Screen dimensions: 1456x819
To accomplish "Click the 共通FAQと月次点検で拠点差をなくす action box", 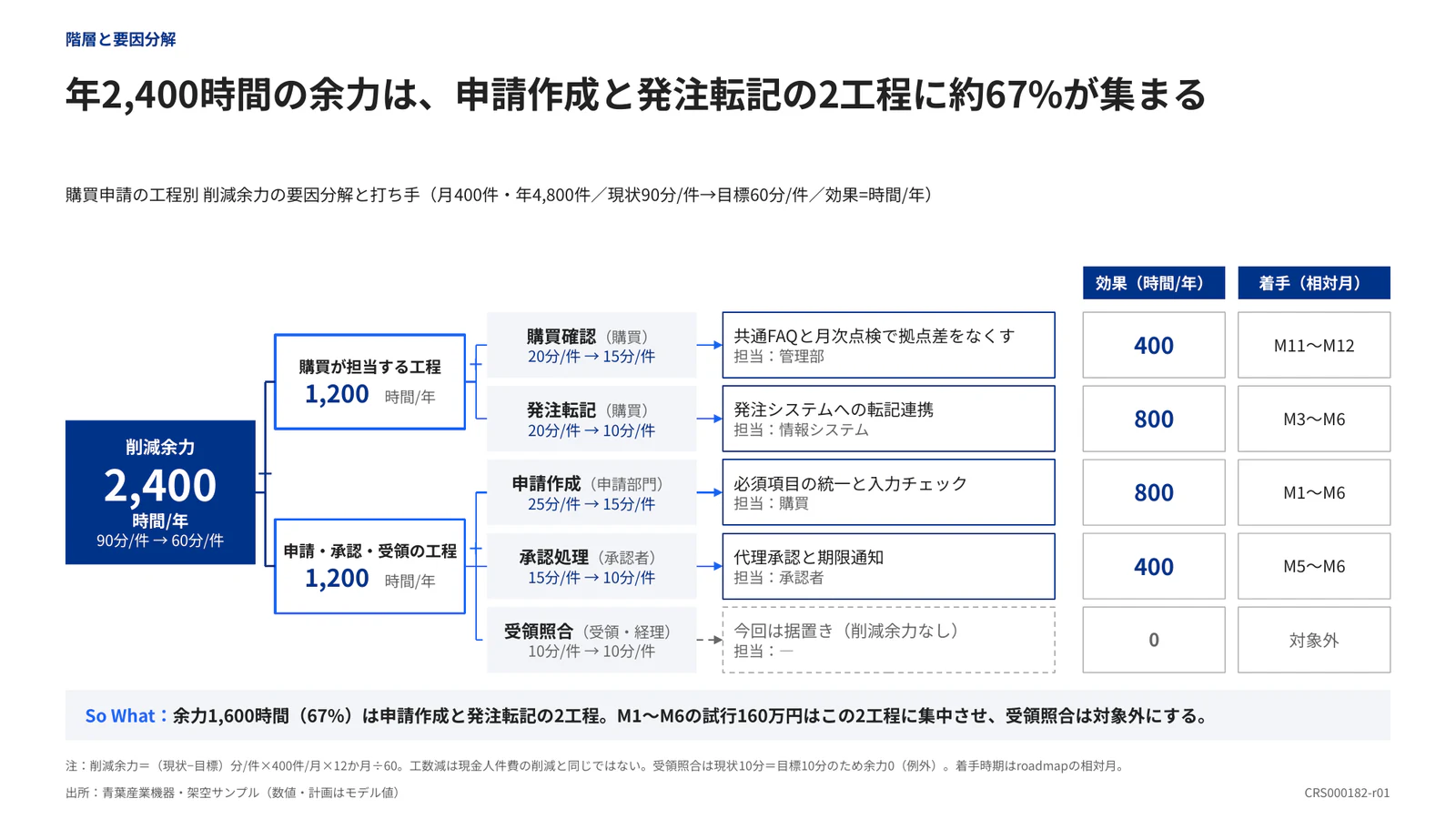I will pyautogui.click(x=888, y=345).
